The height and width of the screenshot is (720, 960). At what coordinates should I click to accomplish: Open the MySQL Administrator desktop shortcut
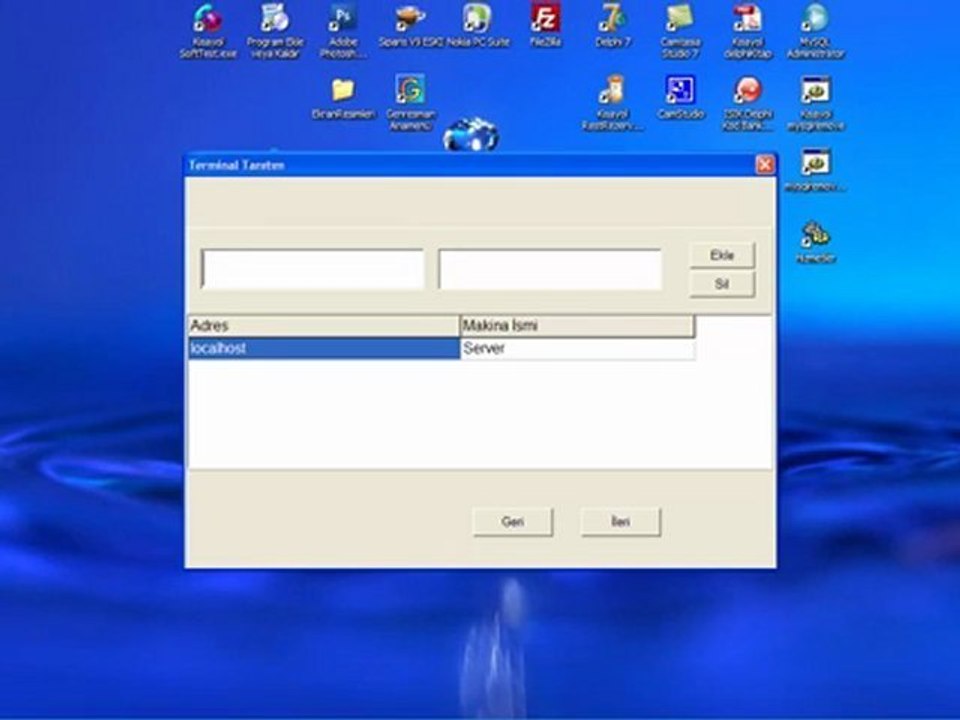coord(815,31)
